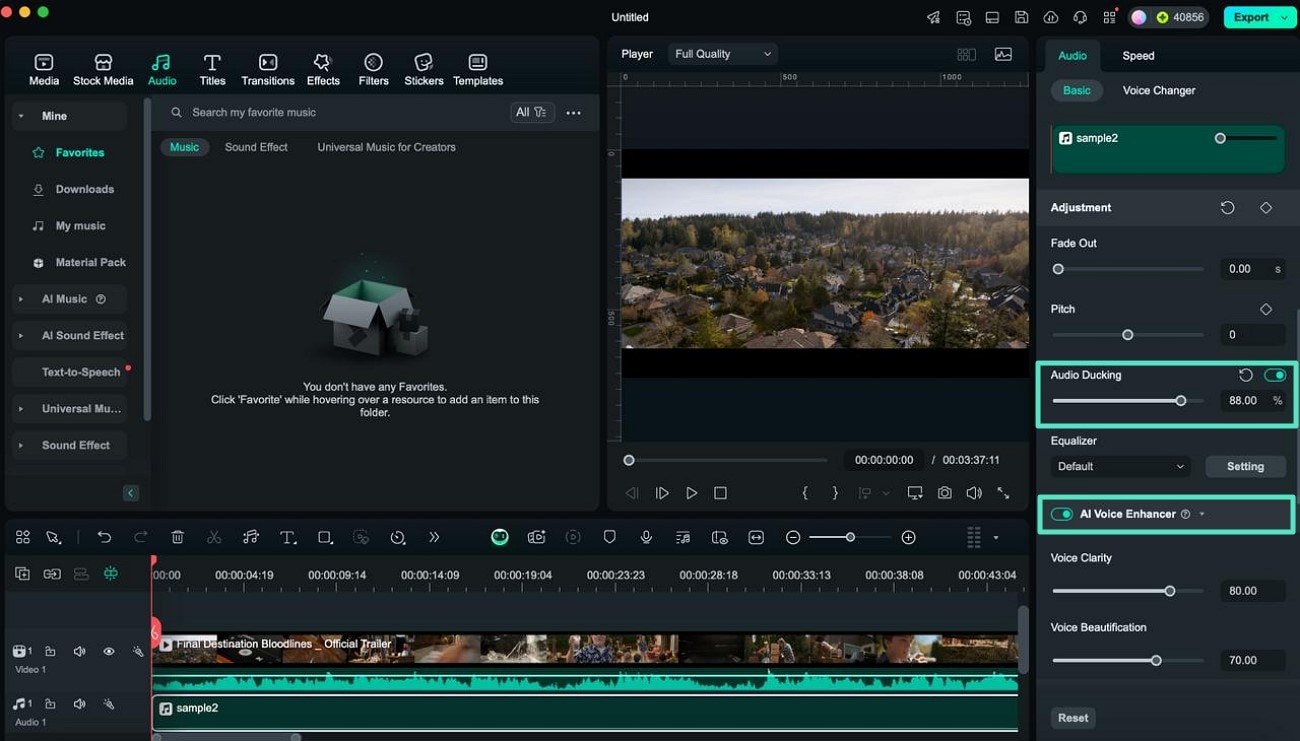Select the split scissors tool
Image resolution: width=1300 pixels, height=741 pixels.
[214, 537]
